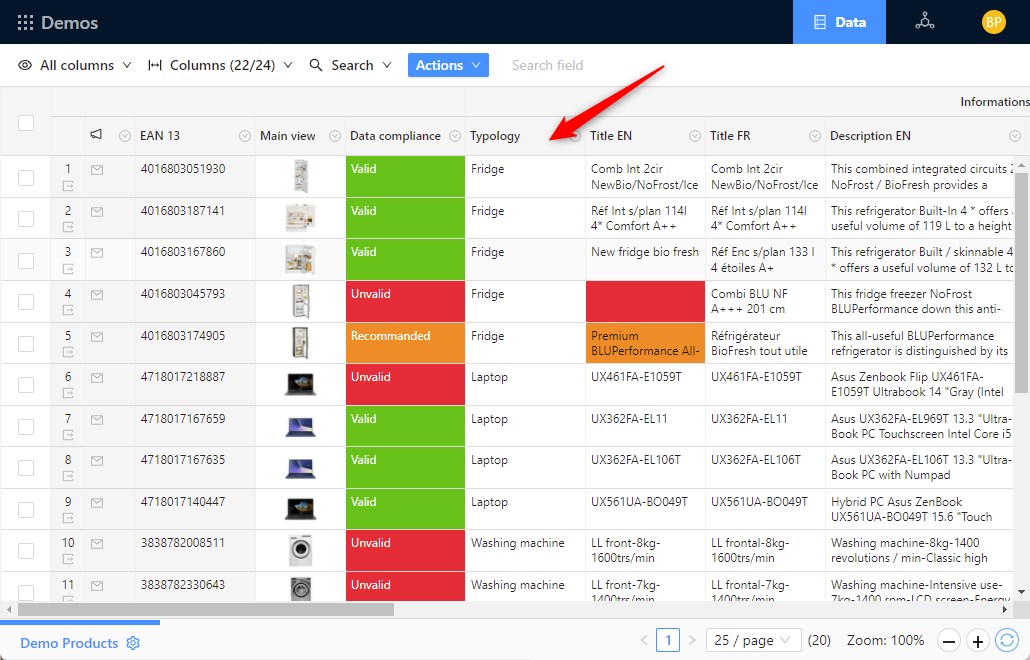Click the blue Actions button

tap(448, 65)
